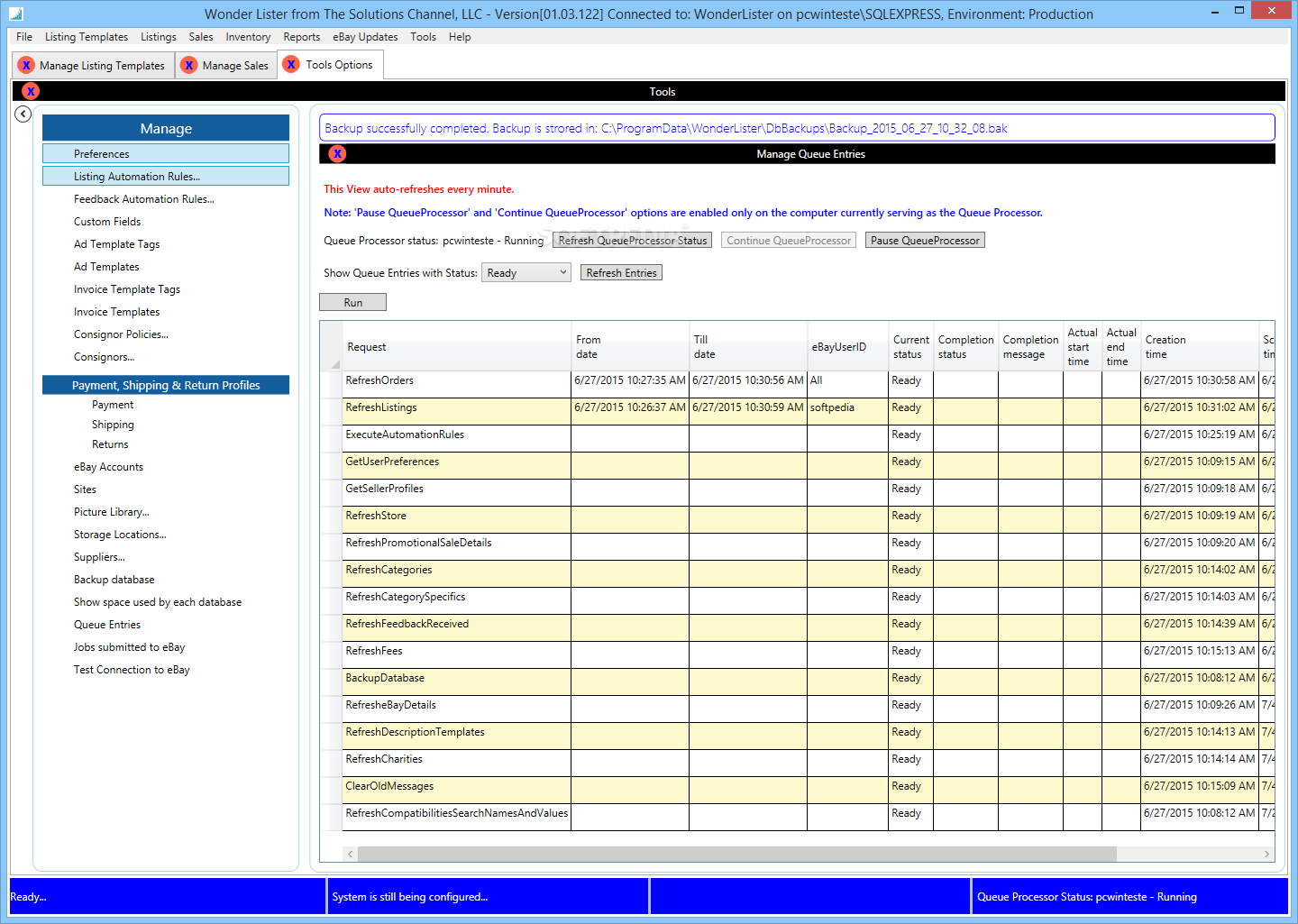Screen dimensions: 1298x924
Task: Open Picture Library
Action: tap(112, 511)
